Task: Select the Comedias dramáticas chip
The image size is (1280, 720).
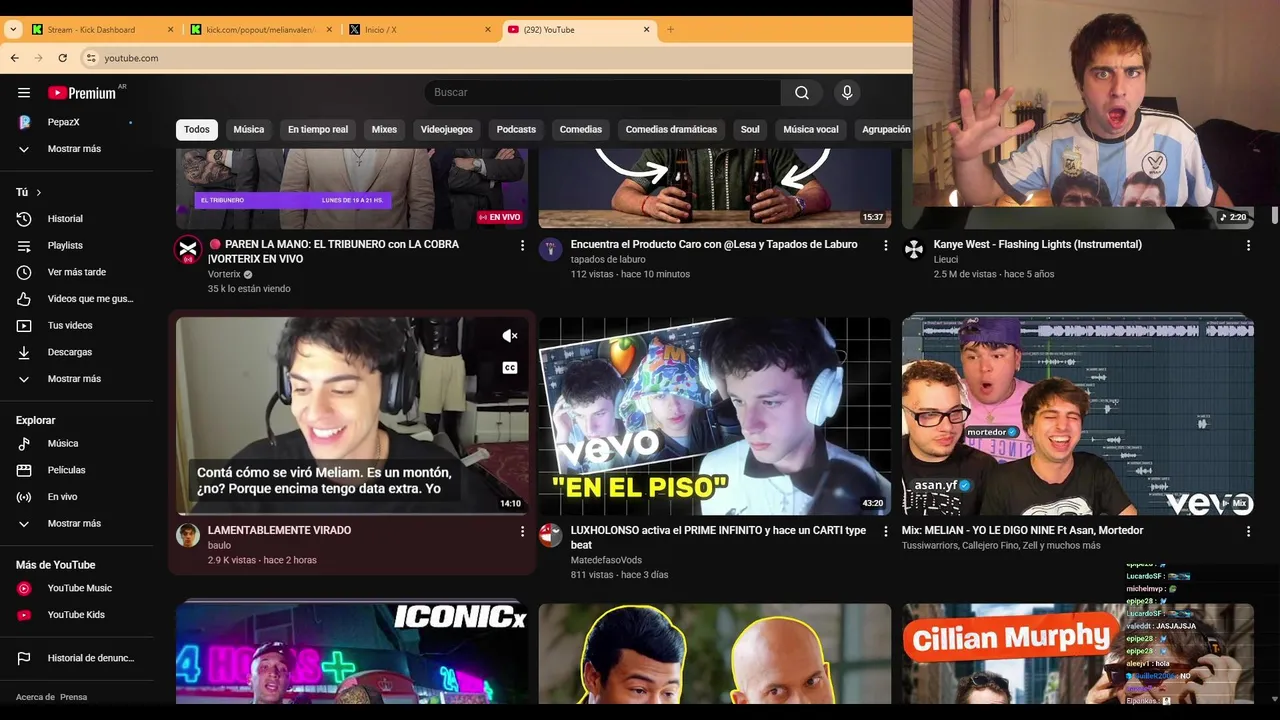Action: click(x=671, y=129)
